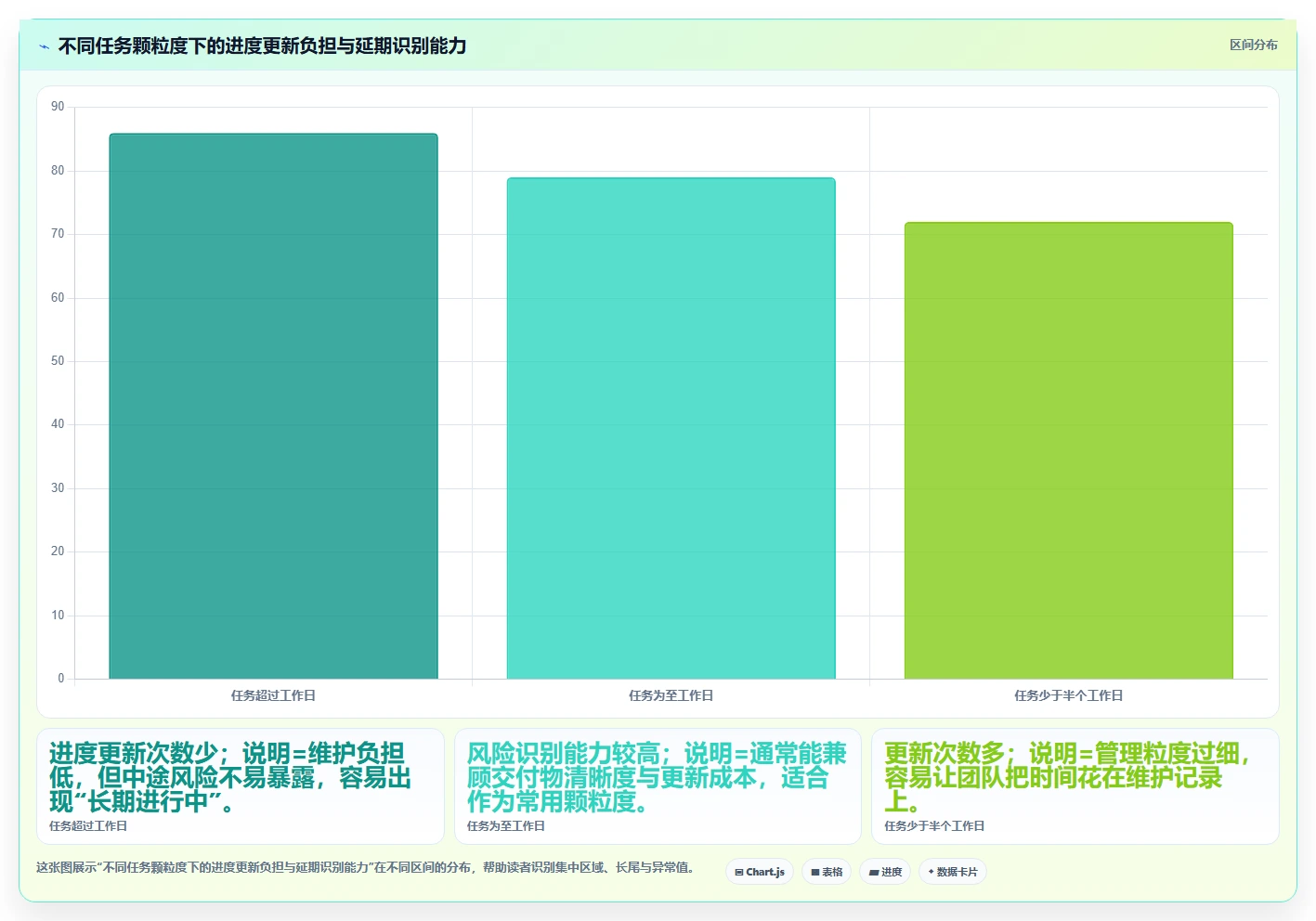Click the x-axis label 任务为至工作日
The image size is (1316, 921).
pos(671,695)
